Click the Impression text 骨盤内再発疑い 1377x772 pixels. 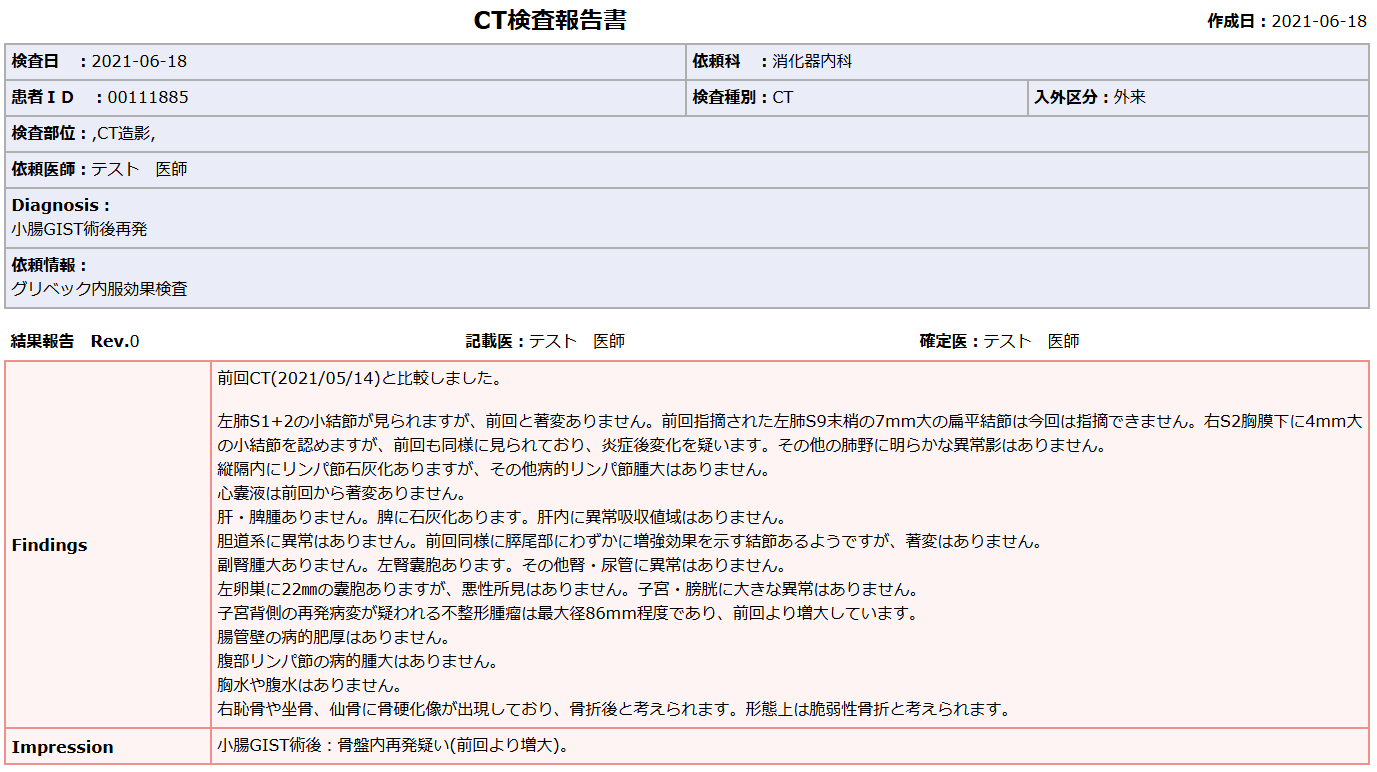pos(397,746)
